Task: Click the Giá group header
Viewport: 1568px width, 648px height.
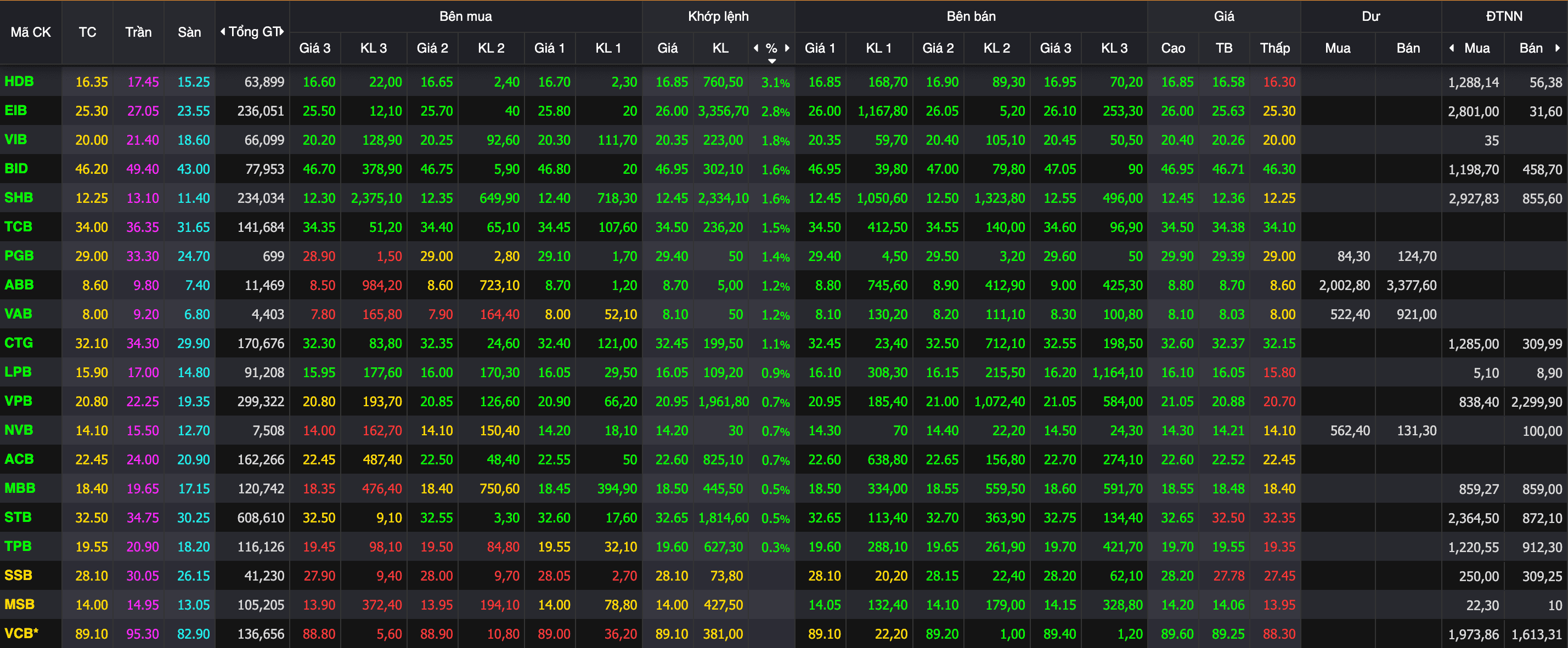Action: click(x=1224, y=16)
